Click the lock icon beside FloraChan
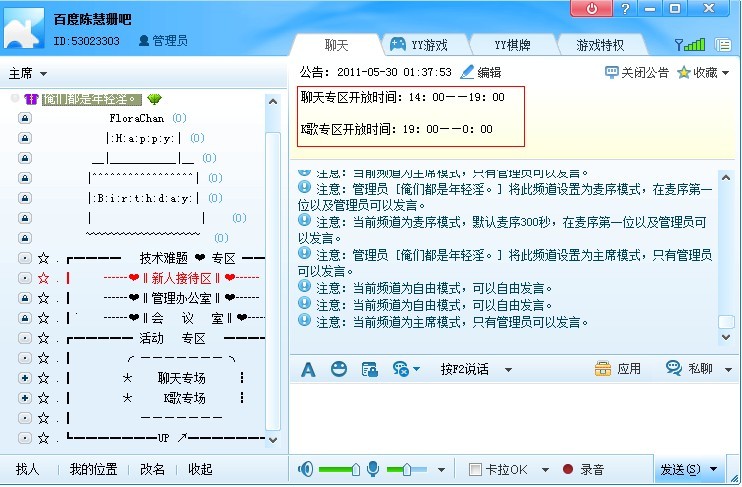 25,118
